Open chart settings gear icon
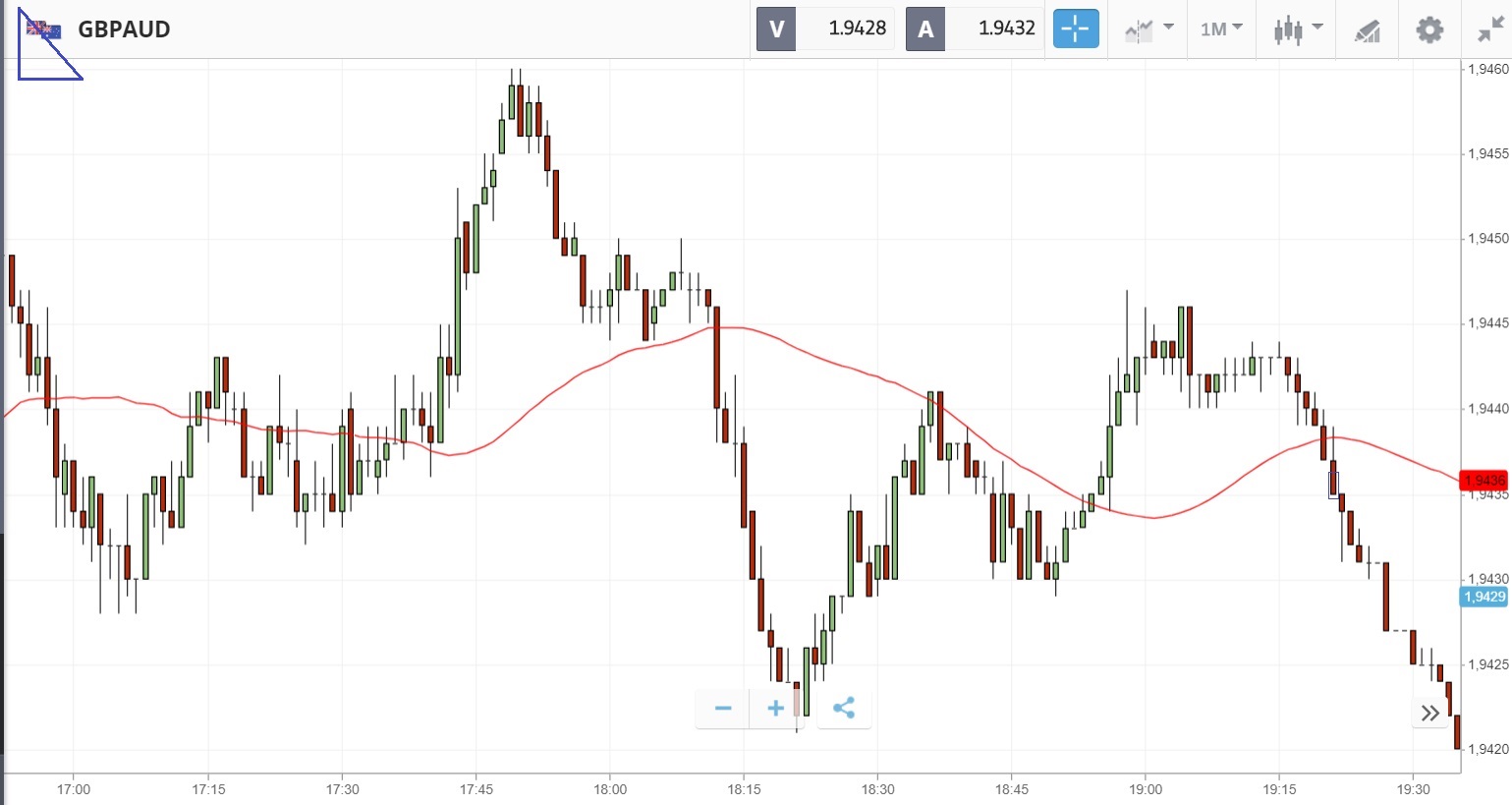Viewport: 1512px width, 805px height. (x=1428, y=29)
